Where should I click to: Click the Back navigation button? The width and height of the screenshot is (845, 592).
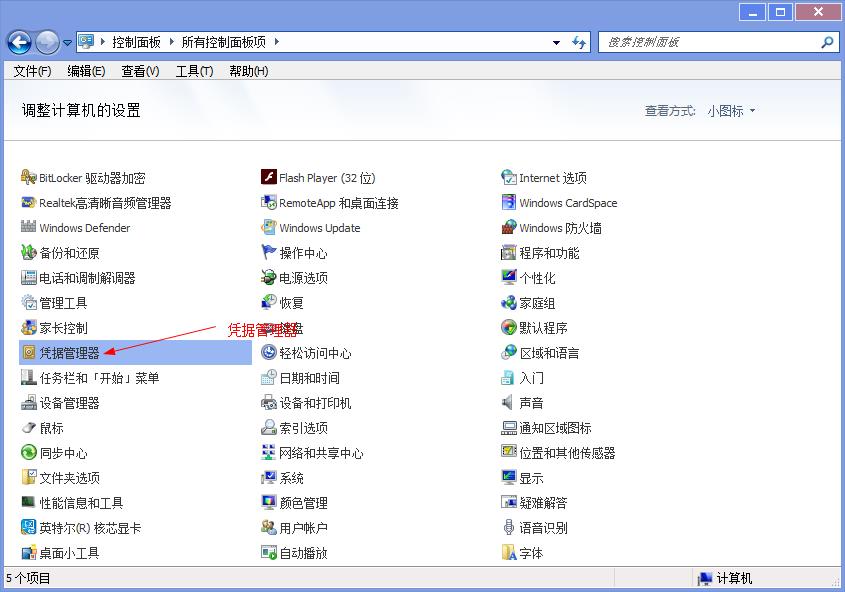[x=19, y=43]
